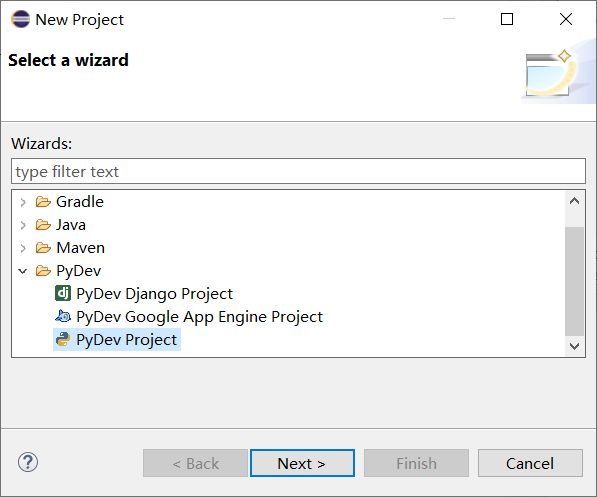The height and width of the screenshot is (497, 597).
Task: Click the PyDev folder icon
Action: (x=43, y=271)
